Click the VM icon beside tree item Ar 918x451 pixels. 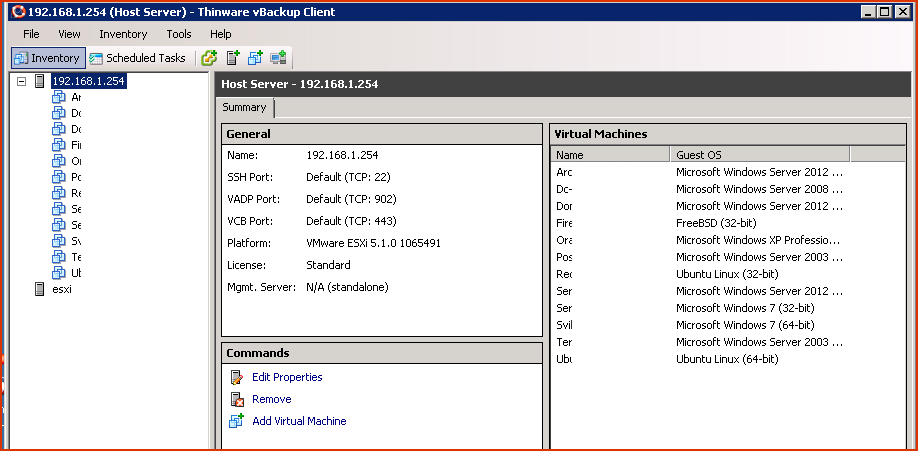tap(59, 97)
